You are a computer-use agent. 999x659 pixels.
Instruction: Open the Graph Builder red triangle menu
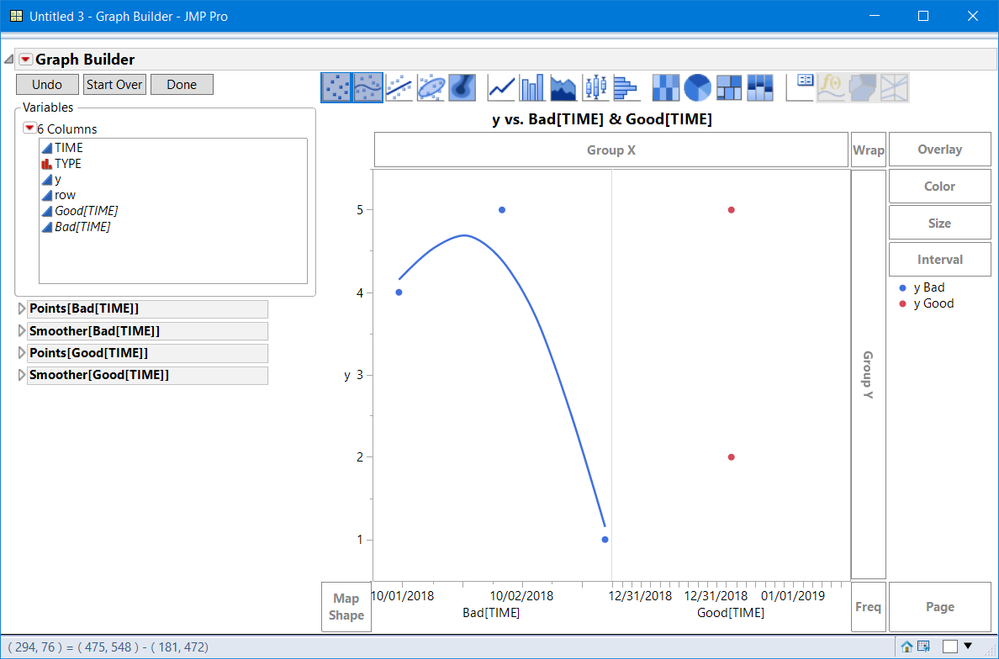pyautogui.click(x=25, y=59)
